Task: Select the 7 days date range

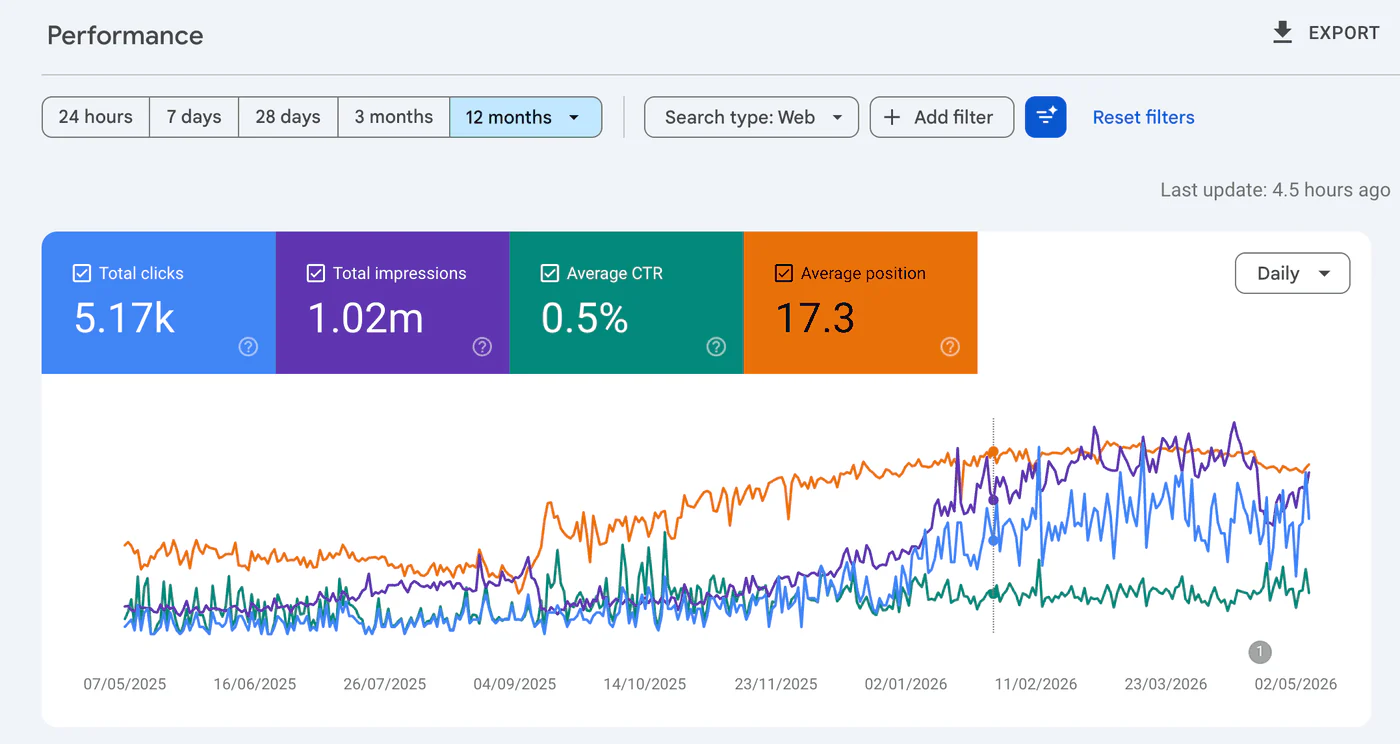Action: [194, 117]
